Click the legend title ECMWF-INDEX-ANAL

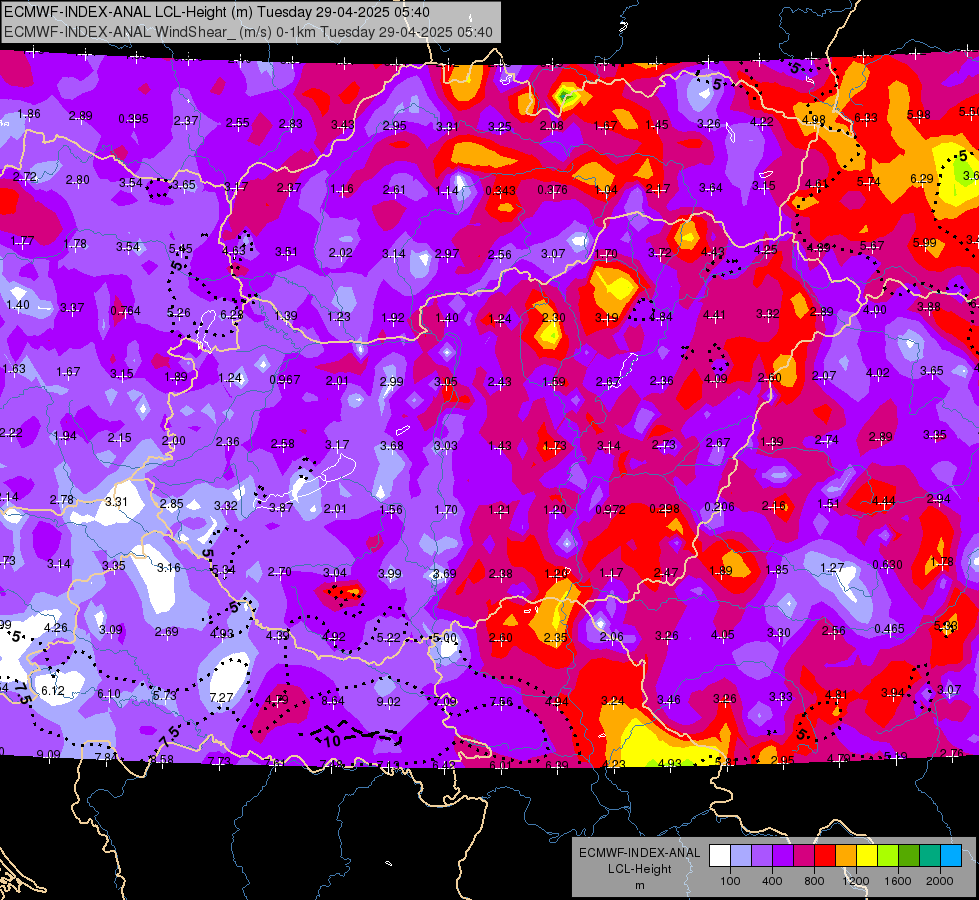[639, 853]
